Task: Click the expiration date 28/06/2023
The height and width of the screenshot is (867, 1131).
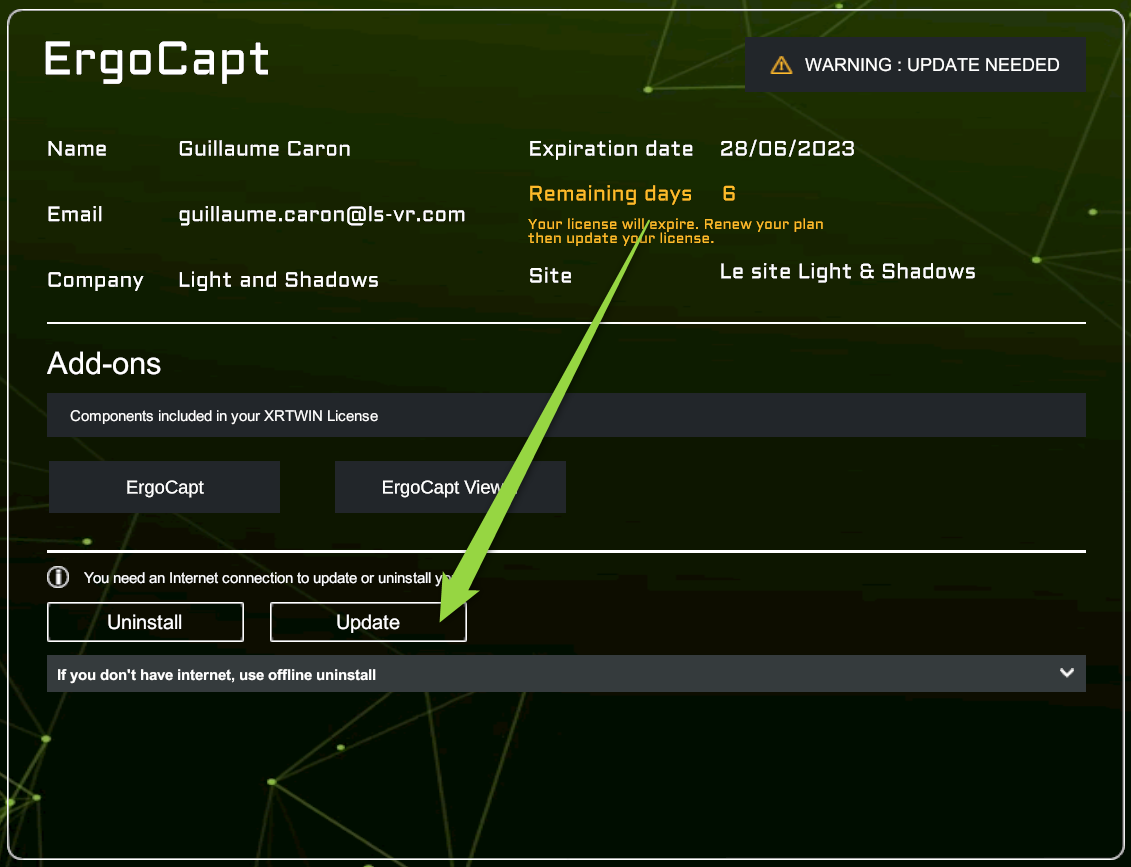Action: pos(787,149)
